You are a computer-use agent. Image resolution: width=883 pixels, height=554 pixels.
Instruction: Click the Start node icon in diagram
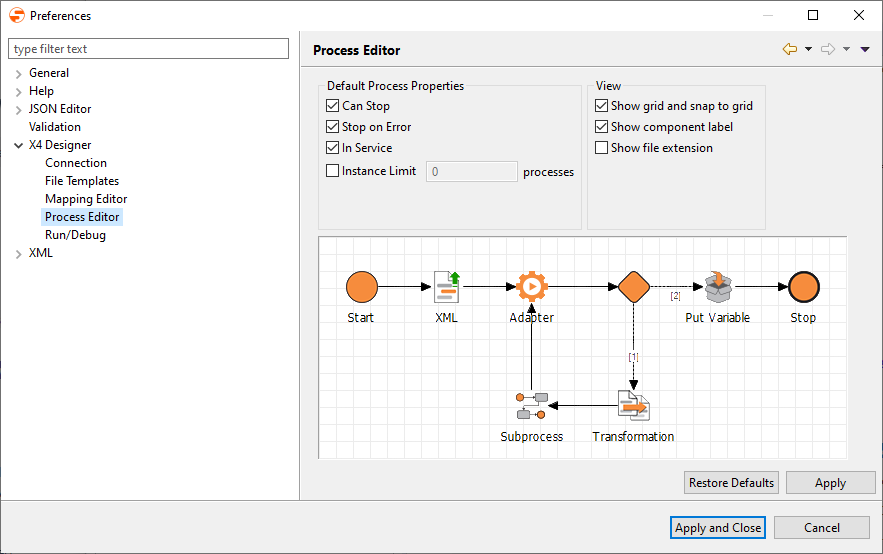click(x=361, y=287)
